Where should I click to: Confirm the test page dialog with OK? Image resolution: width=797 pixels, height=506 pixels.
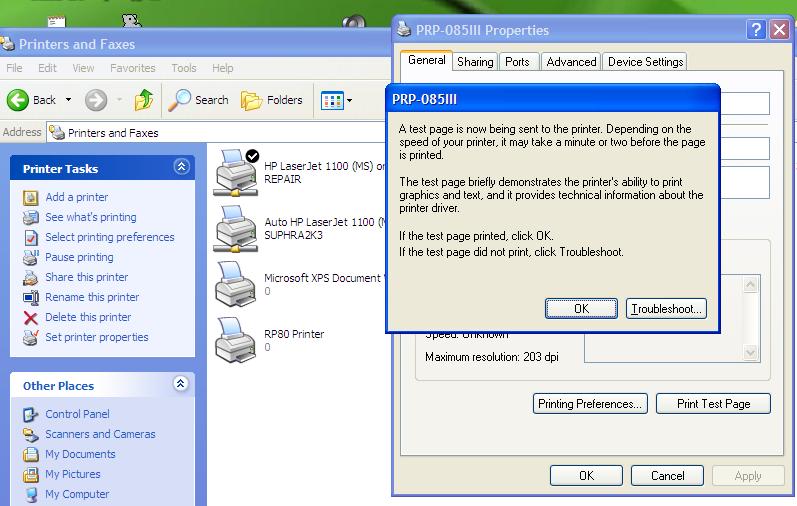pyautogui.click(x=581, y=309)
